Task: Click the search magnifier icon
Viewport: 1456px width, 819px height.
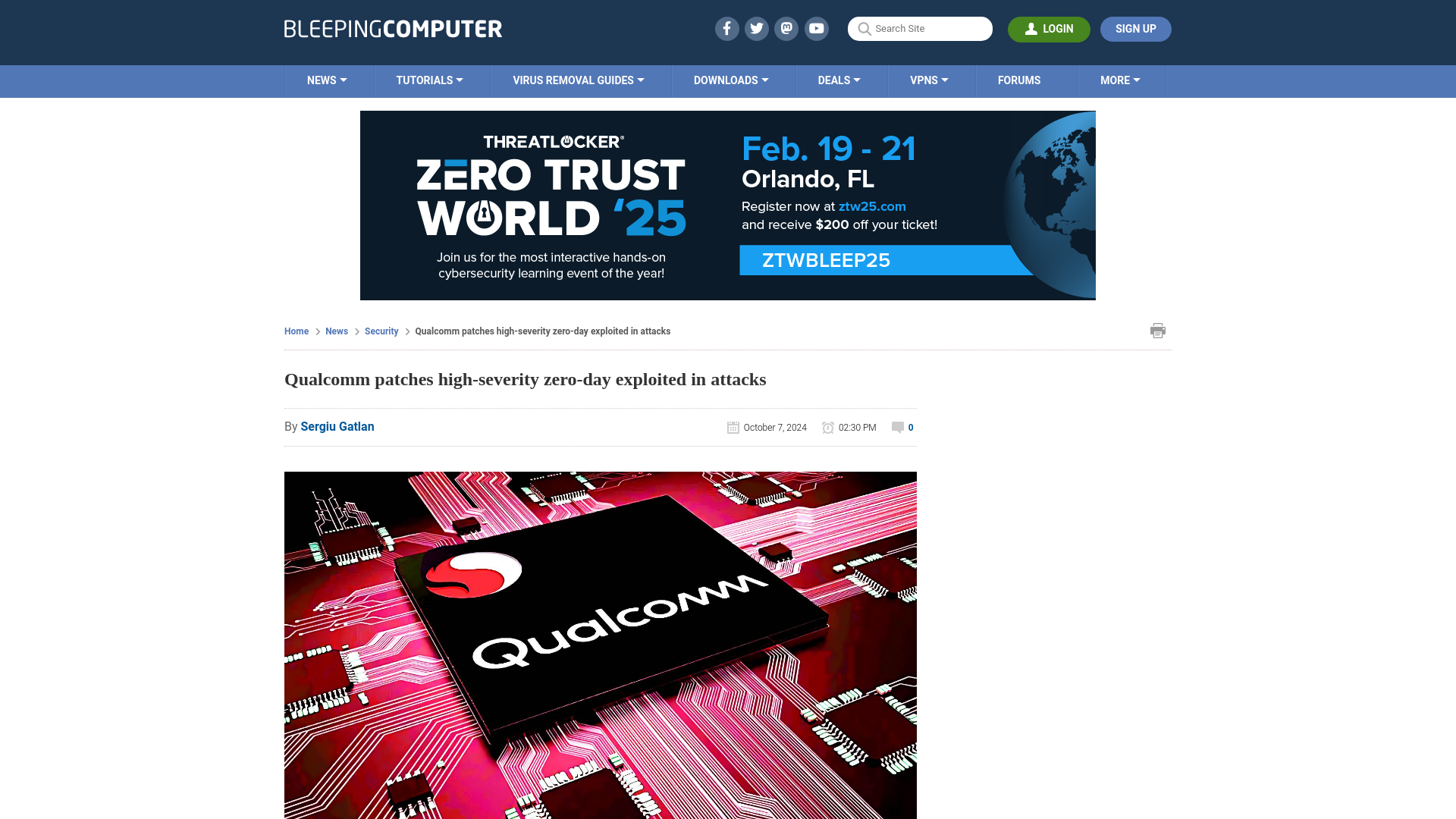Action: tap(864, 29)
